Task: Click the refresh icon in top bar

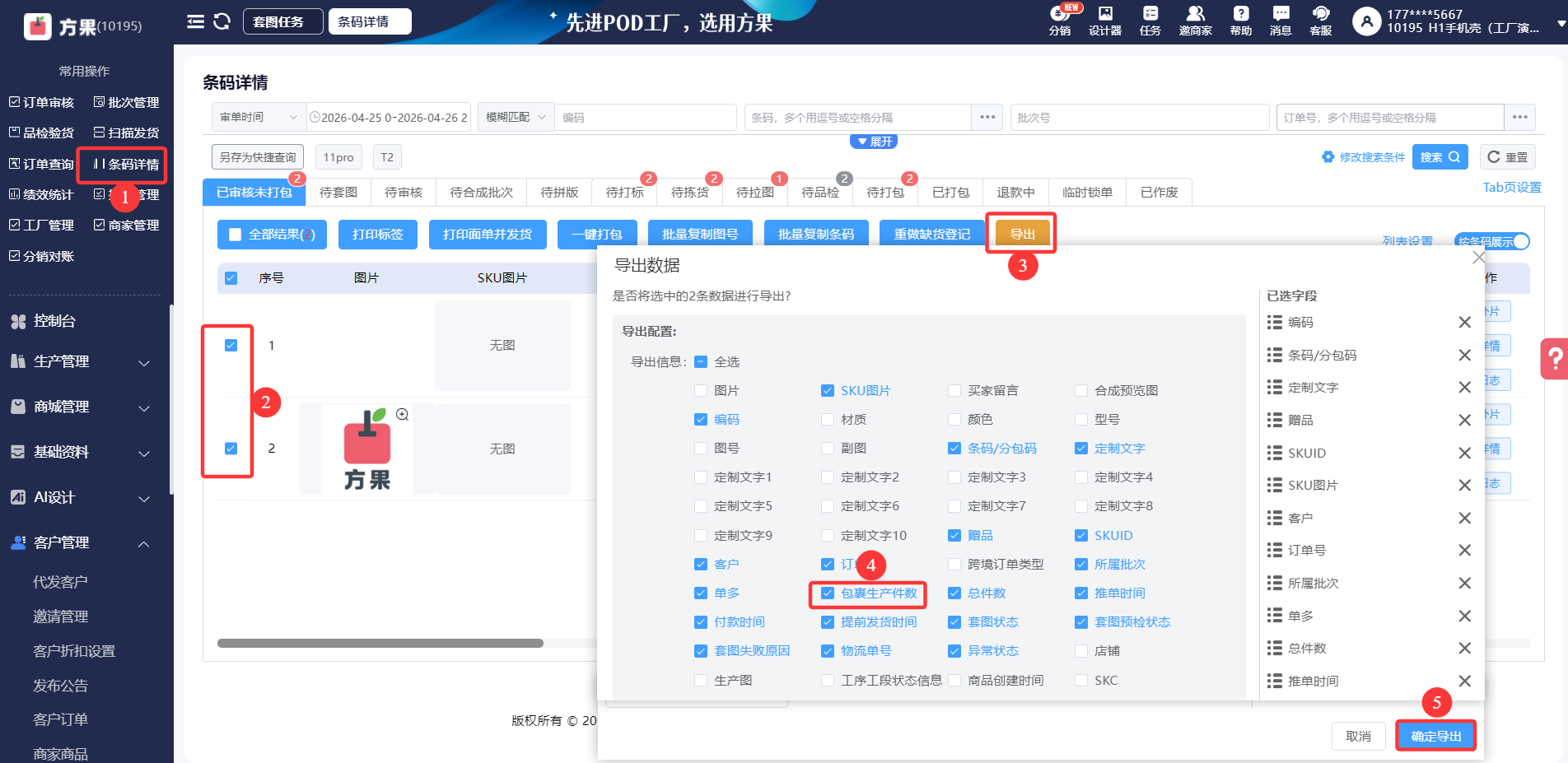Action: [222, 21]
